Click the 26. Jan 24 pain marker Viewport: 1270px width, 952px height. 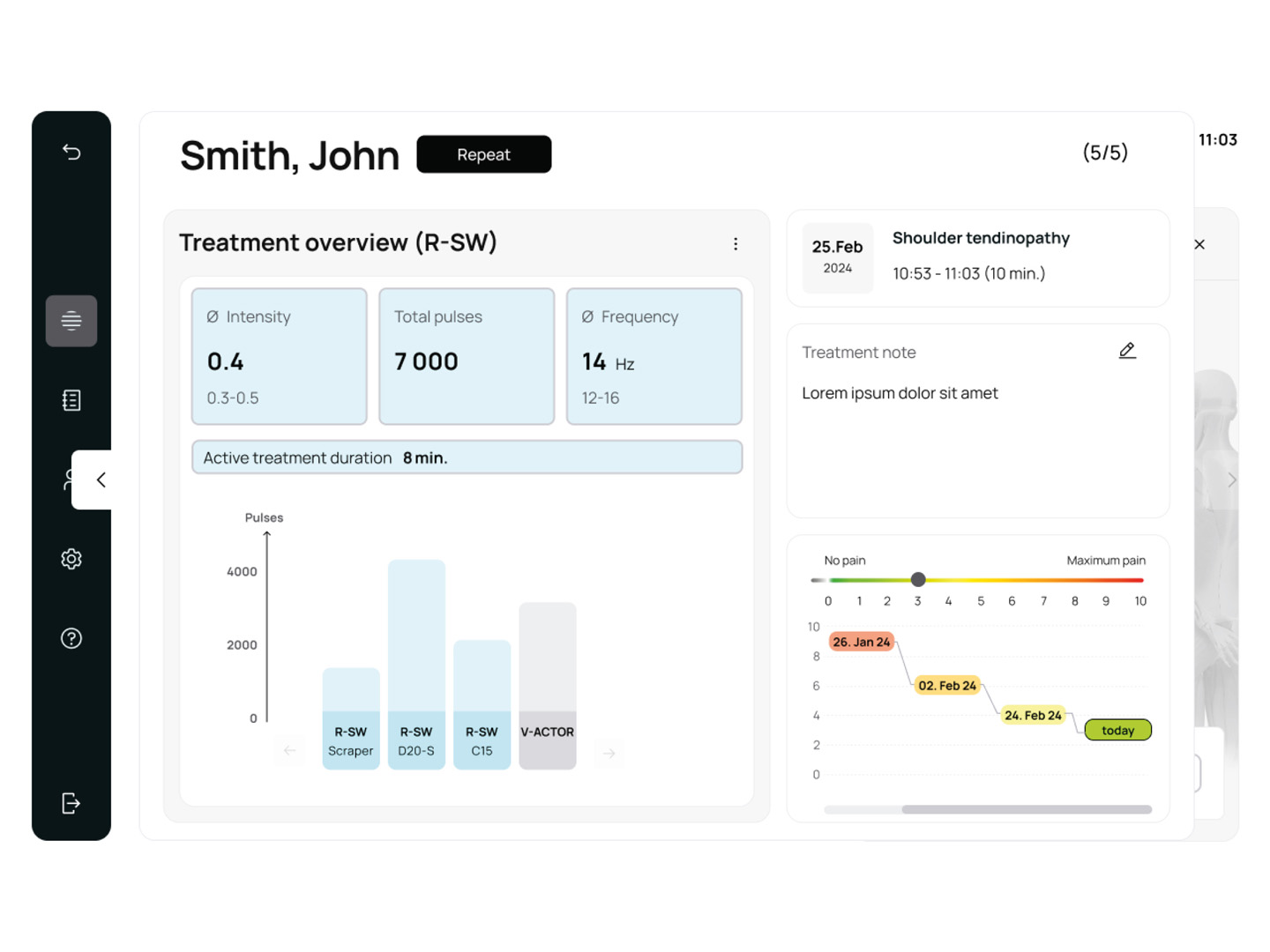[x=861, y=642]
